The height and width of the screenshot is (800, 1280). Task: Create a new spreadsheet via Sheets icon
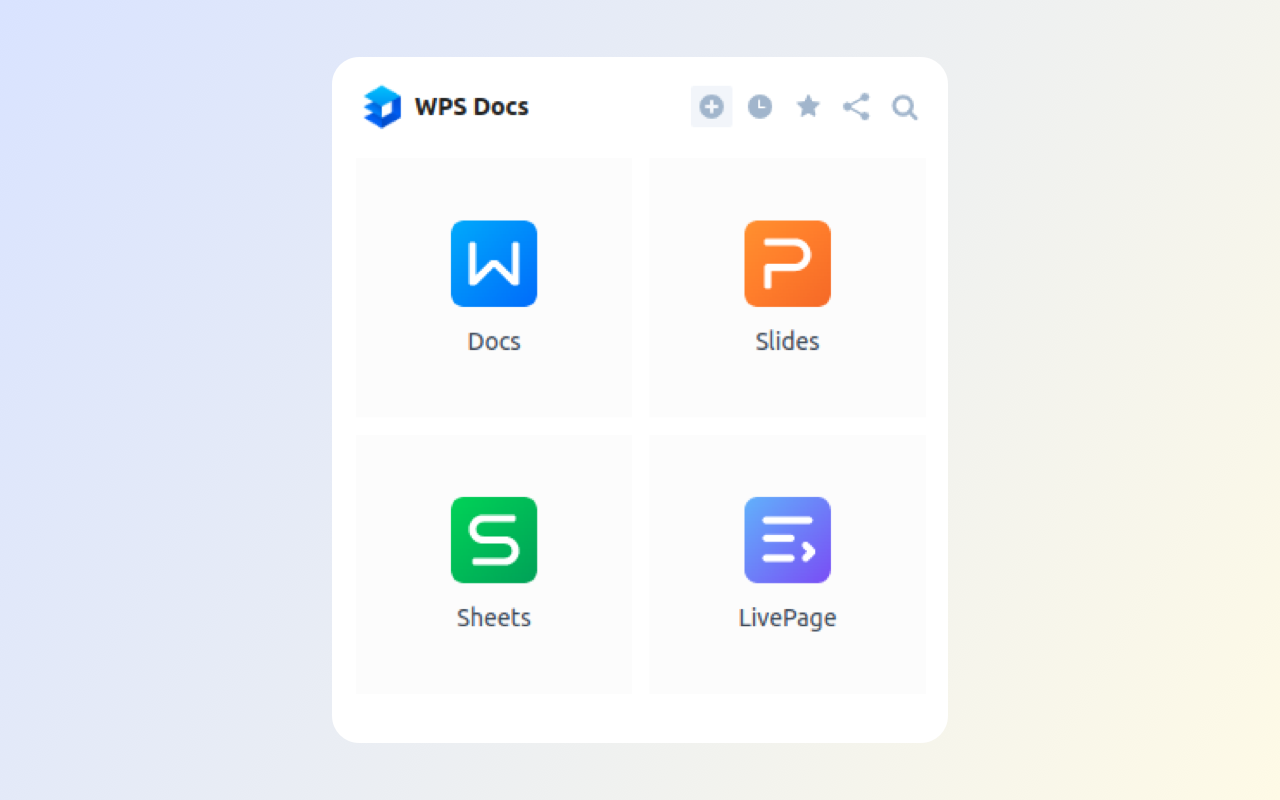point(494,540)
